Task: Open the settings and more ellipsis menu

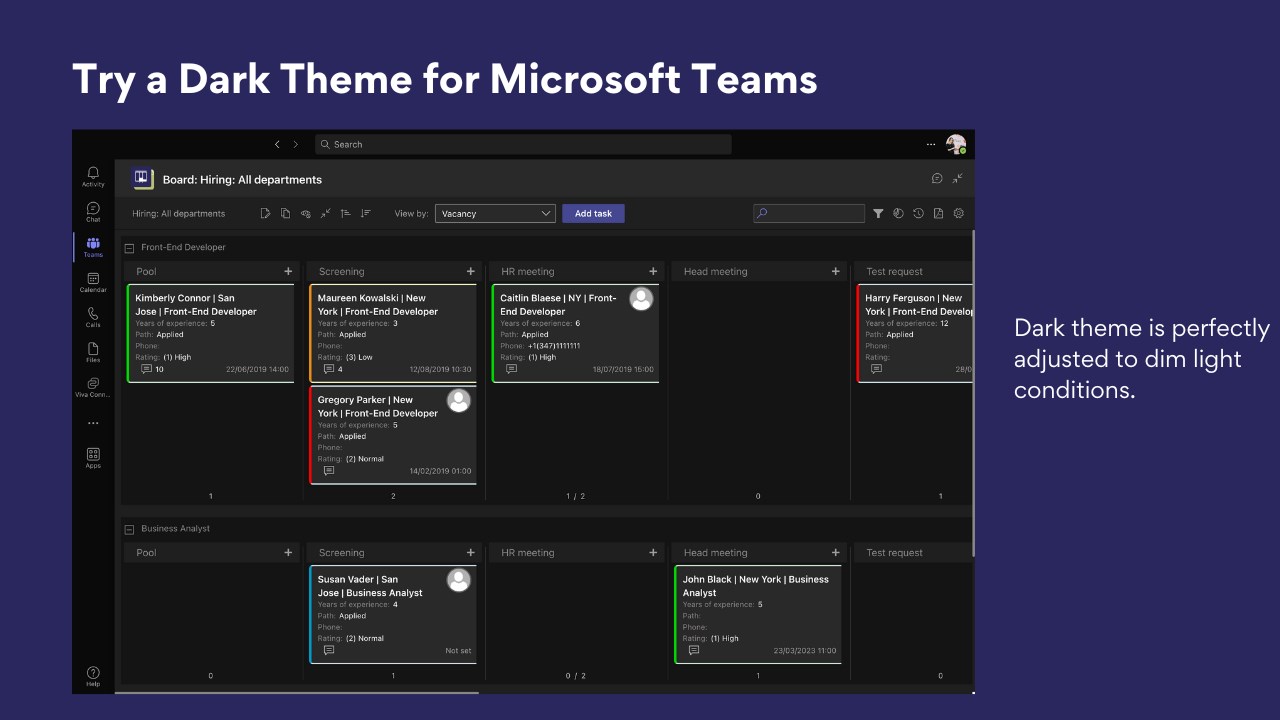Action: click(x=932, y=144)
